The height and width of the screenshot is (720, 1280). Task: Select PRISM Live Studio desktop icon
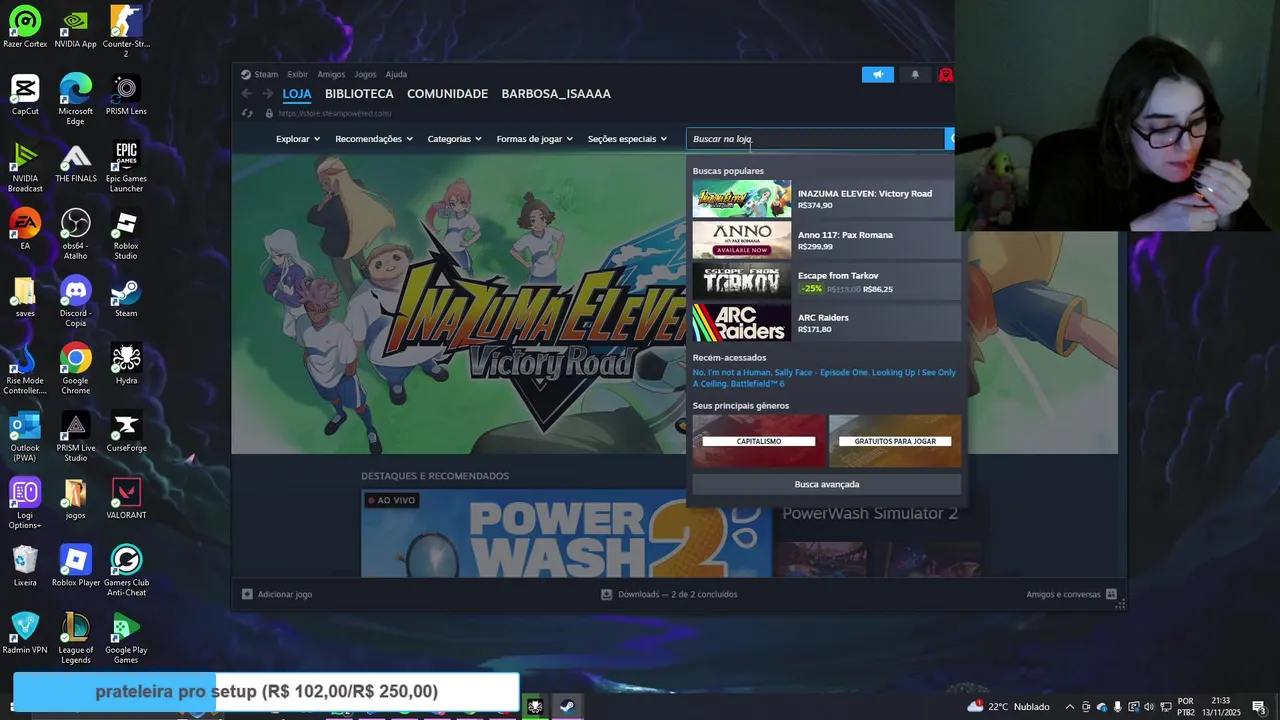75,436
